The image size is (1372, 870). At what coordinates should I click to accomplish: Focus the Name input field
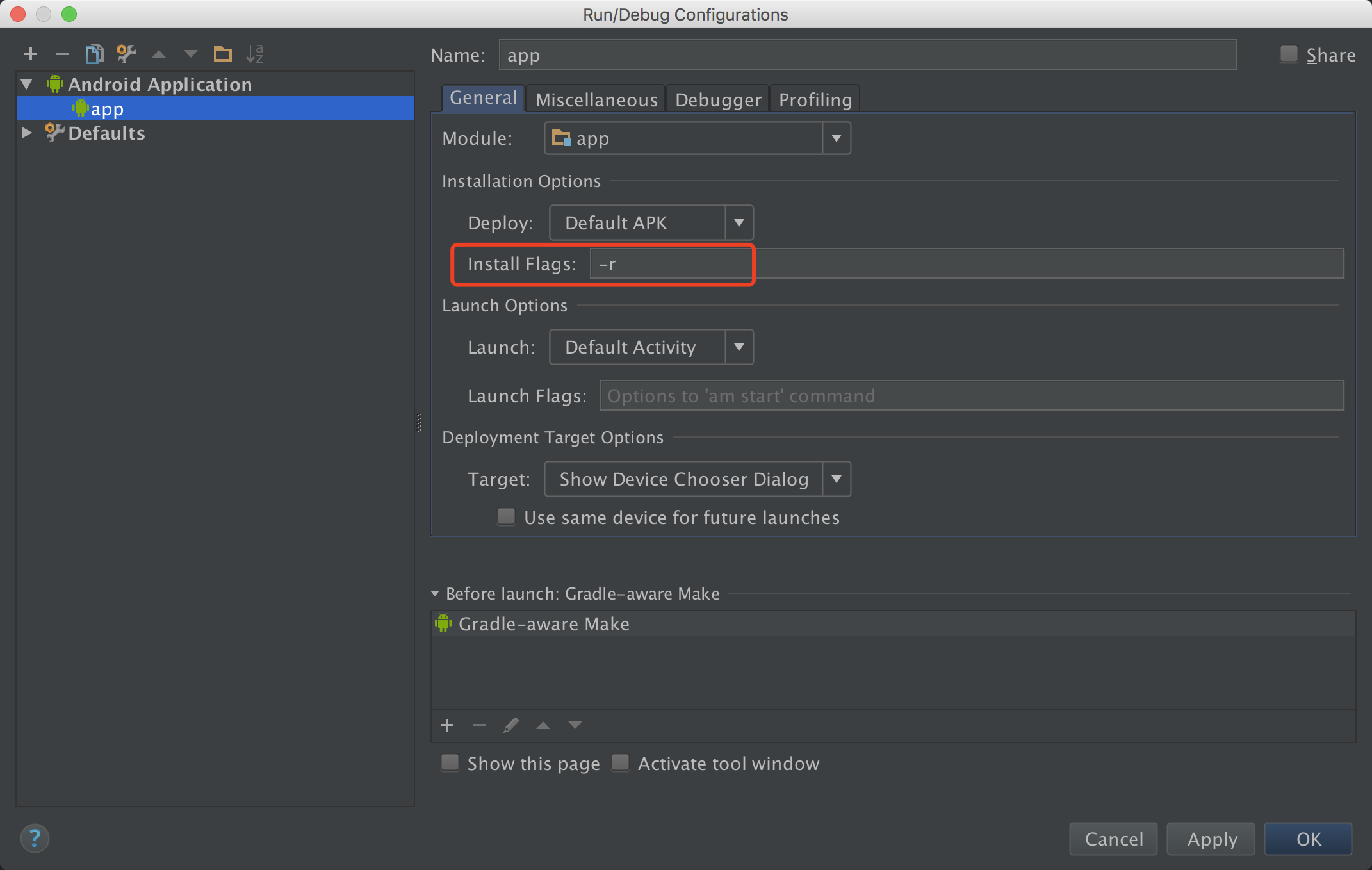pos(867,55)
